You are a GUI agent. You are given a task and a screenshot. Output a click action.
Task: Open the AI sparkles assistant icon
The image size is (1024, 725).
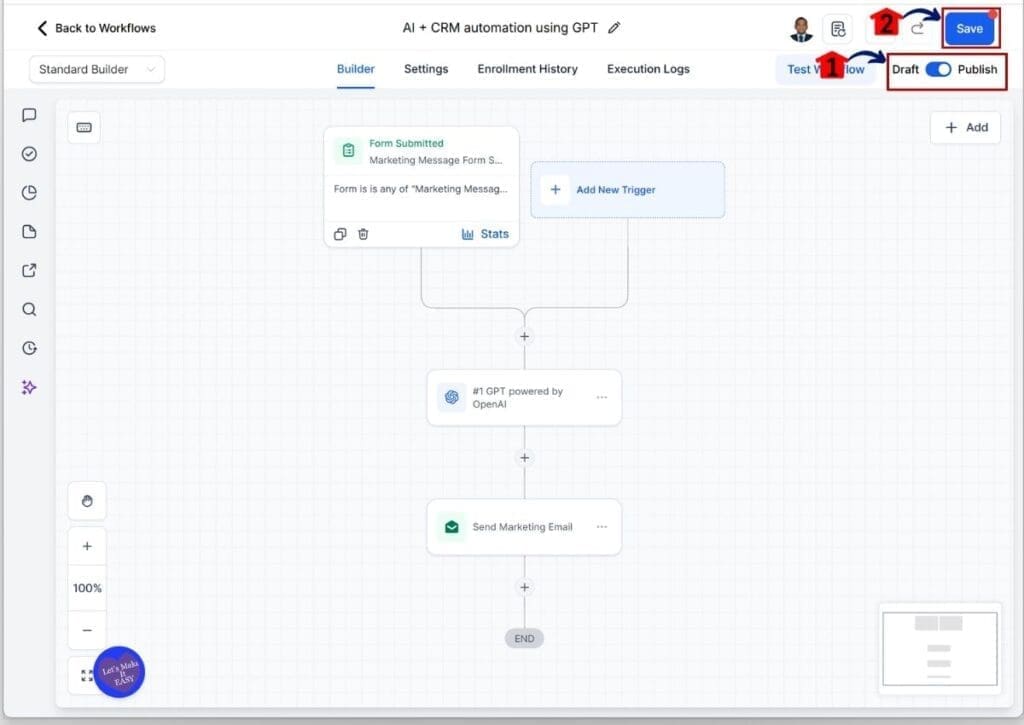click(29, 387)
